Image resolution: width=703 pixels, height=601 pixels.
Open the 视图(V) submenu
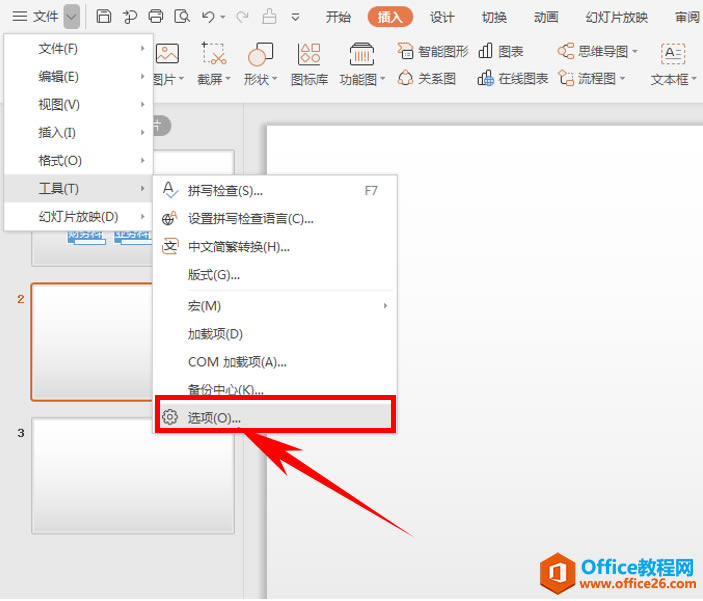(78, 105)
